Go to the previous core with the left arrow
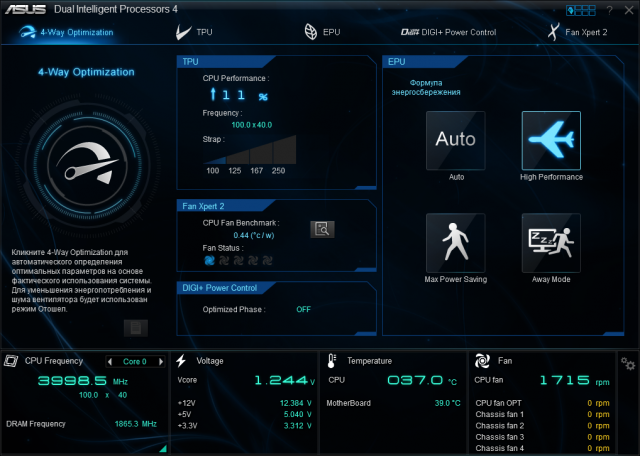Viewport: 640px width, 456px height. (x=109, y=361)
